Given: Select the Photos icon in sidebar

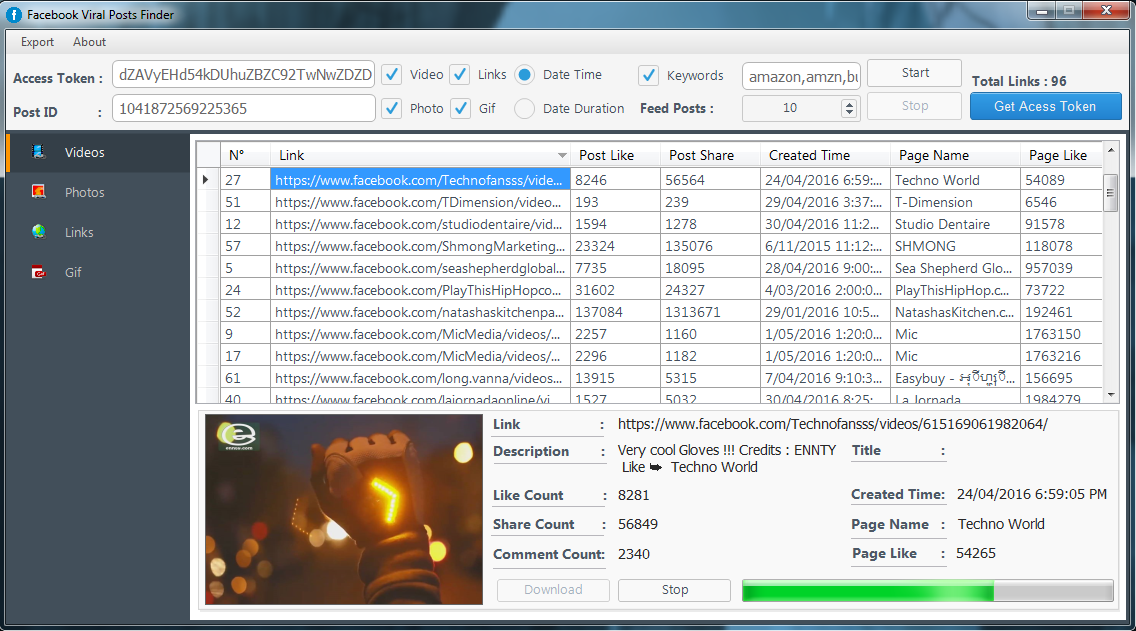Looking at the screenshot, I should coord(38,191).
